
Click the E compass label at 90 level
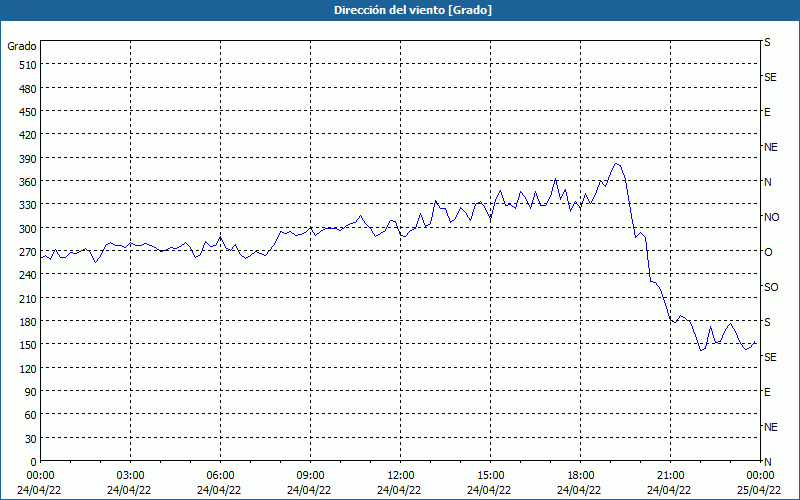(x=767, y=392)
